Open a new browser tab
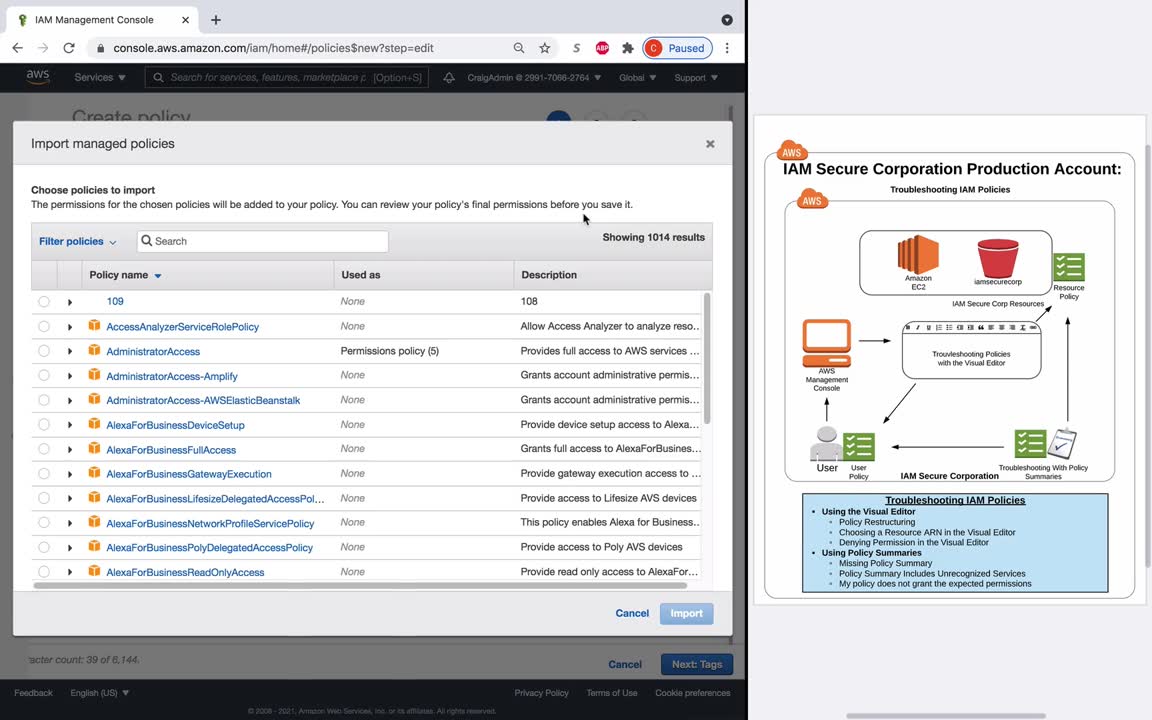This screenshot has width=1152, height=720. tap(215, 20)
